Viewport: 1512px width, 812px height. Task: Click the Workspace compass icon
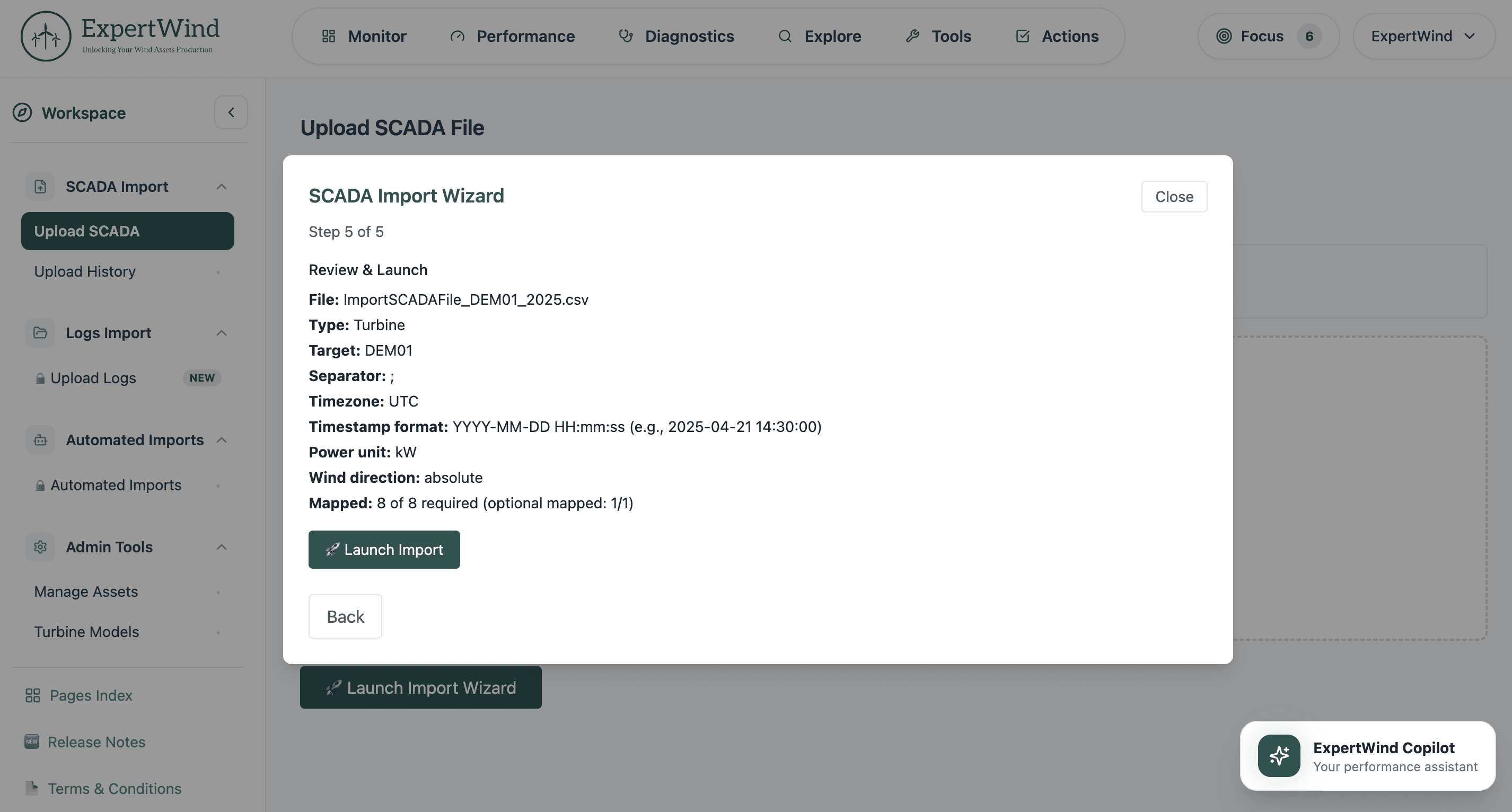(x=22, y=113)
